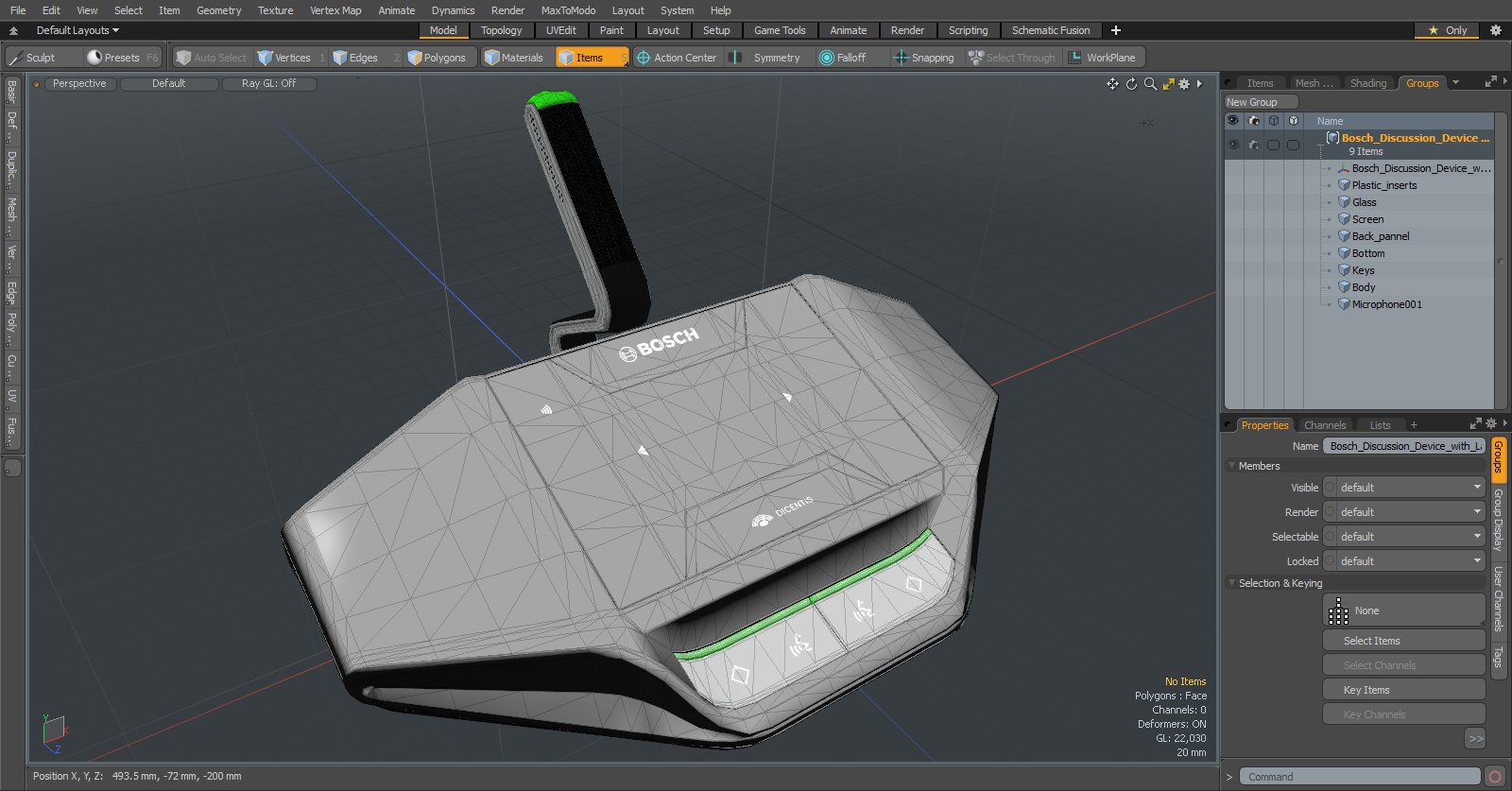Open the Action Center options
This screenshot has height=791, width=1512.
pyautogui.click(x=677, y=58)
